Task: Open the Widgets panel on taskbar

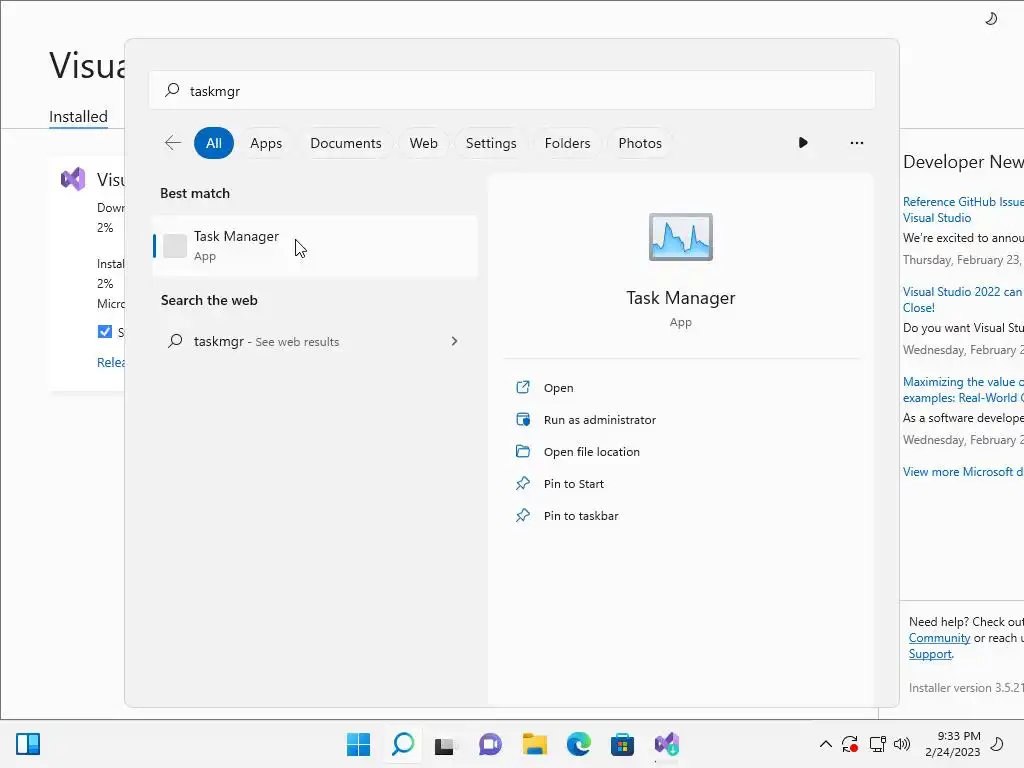Action: [28, 744]
